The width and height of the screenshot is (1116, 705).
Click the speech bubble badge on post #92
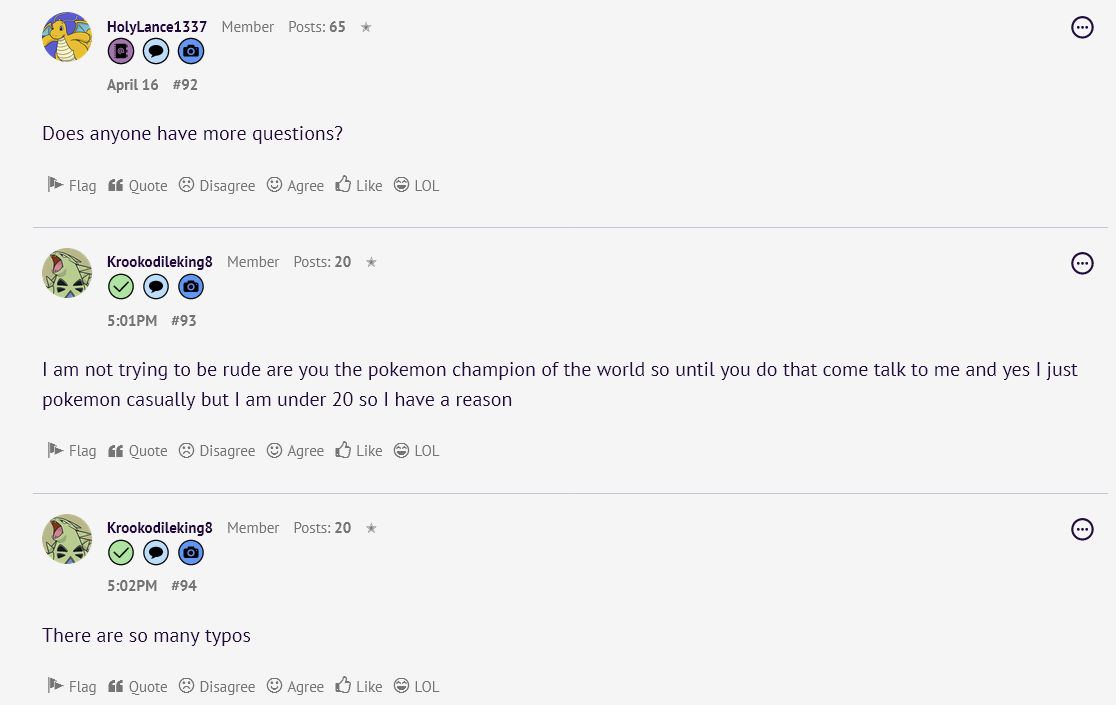[156, 52]
